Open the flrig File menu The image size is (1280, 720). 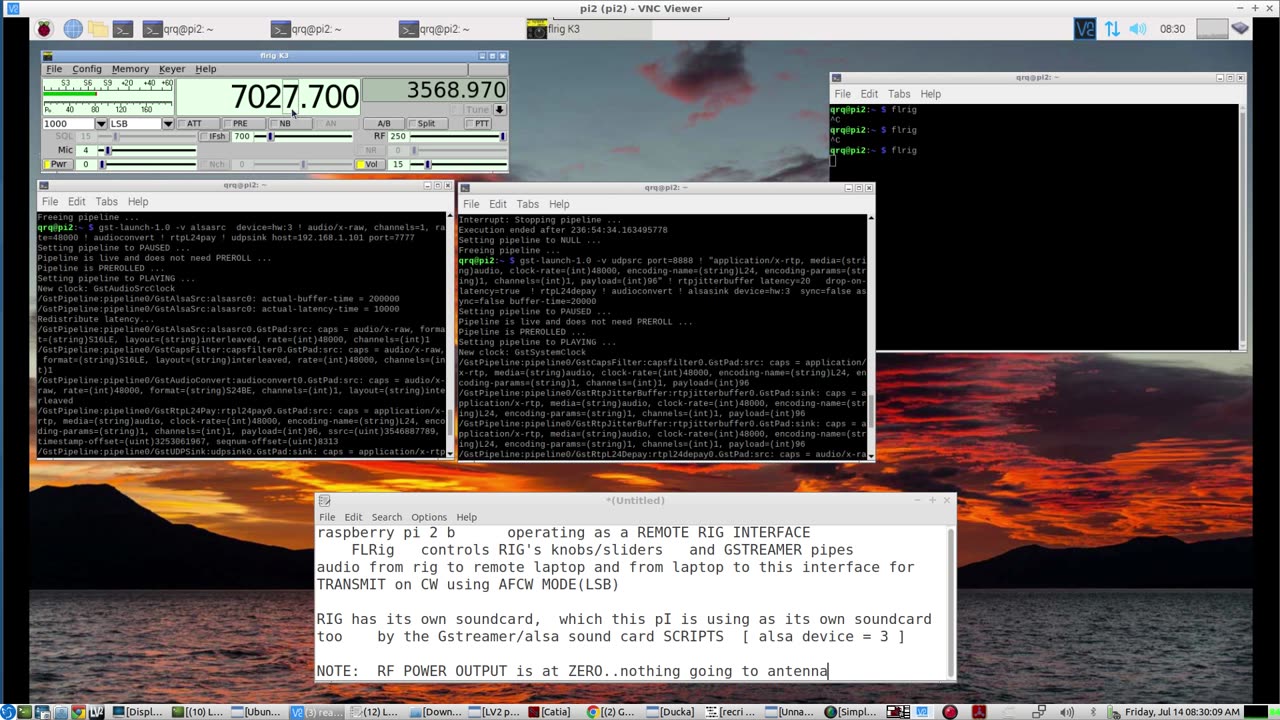54,69
